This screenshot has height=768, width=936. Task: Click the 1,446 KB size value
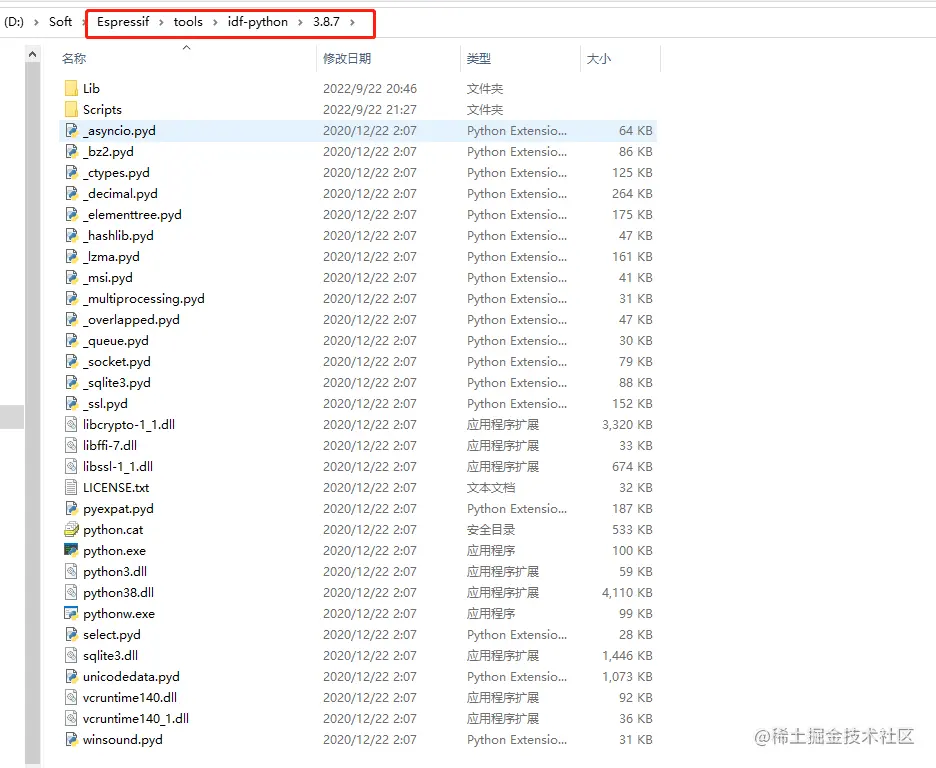627,655
